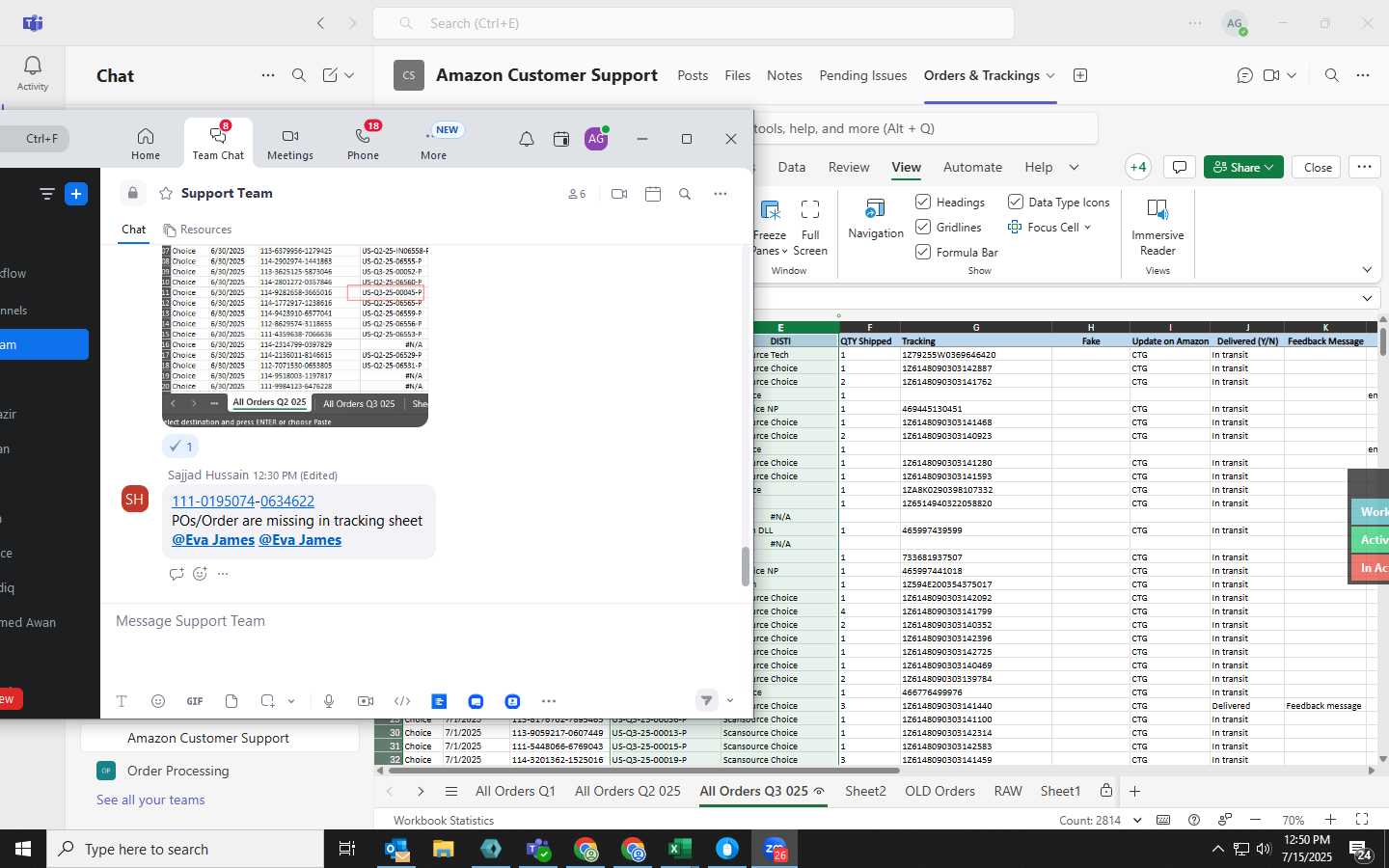Click screenshot capture tool in composer
Viewport: 1389px width, 868px height.
[268, 701]
